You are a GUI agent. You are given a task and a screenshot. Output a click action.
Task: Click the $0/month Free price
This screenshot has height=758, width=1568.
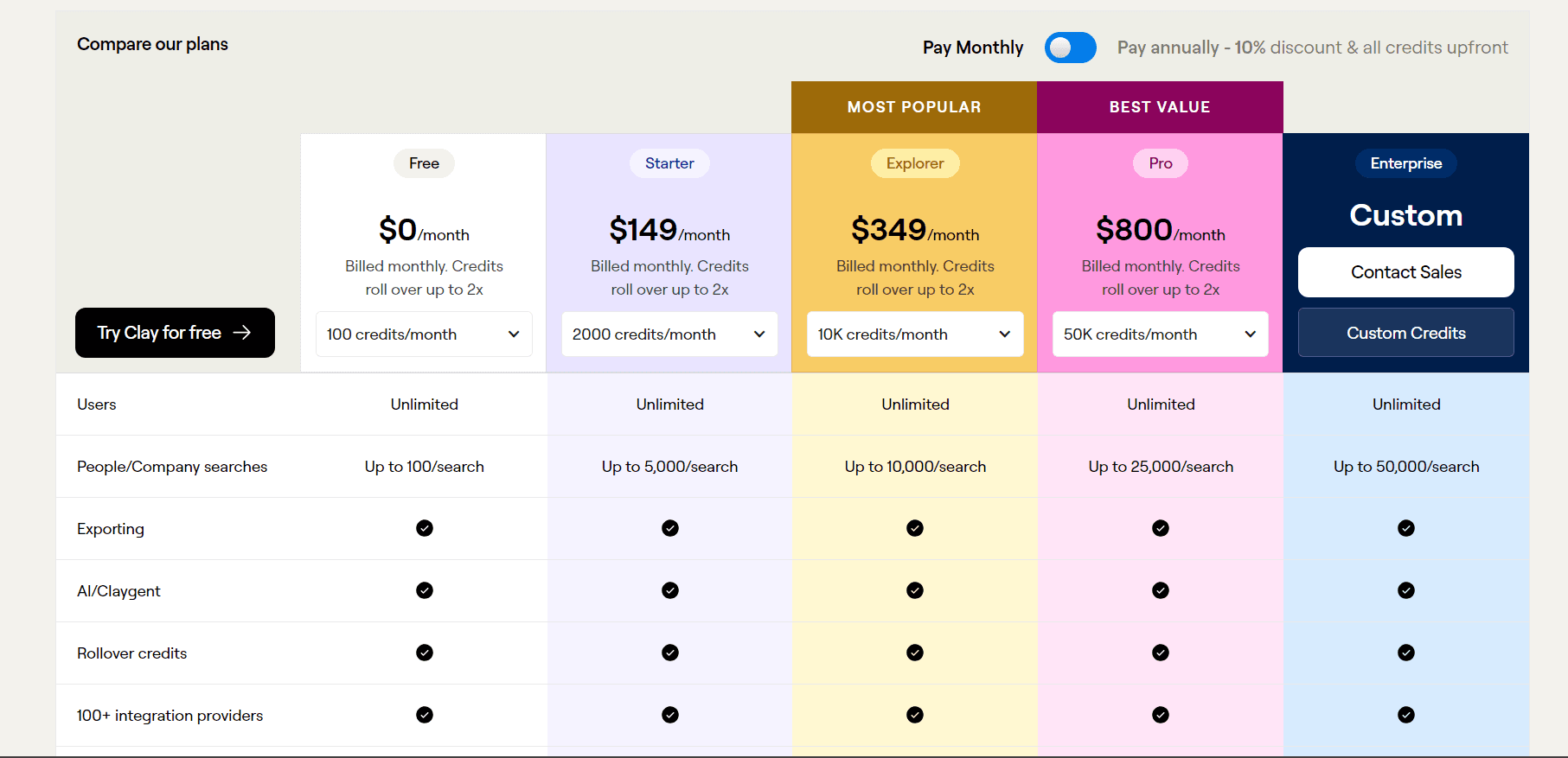click(x=424, y=230)
